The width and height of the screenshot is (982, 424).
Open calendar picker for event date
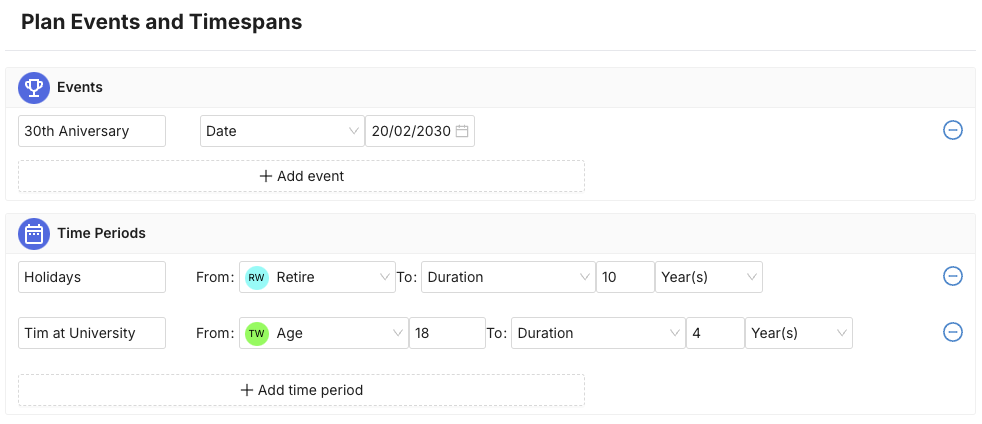pyautogui.click(x=462, y=131)
